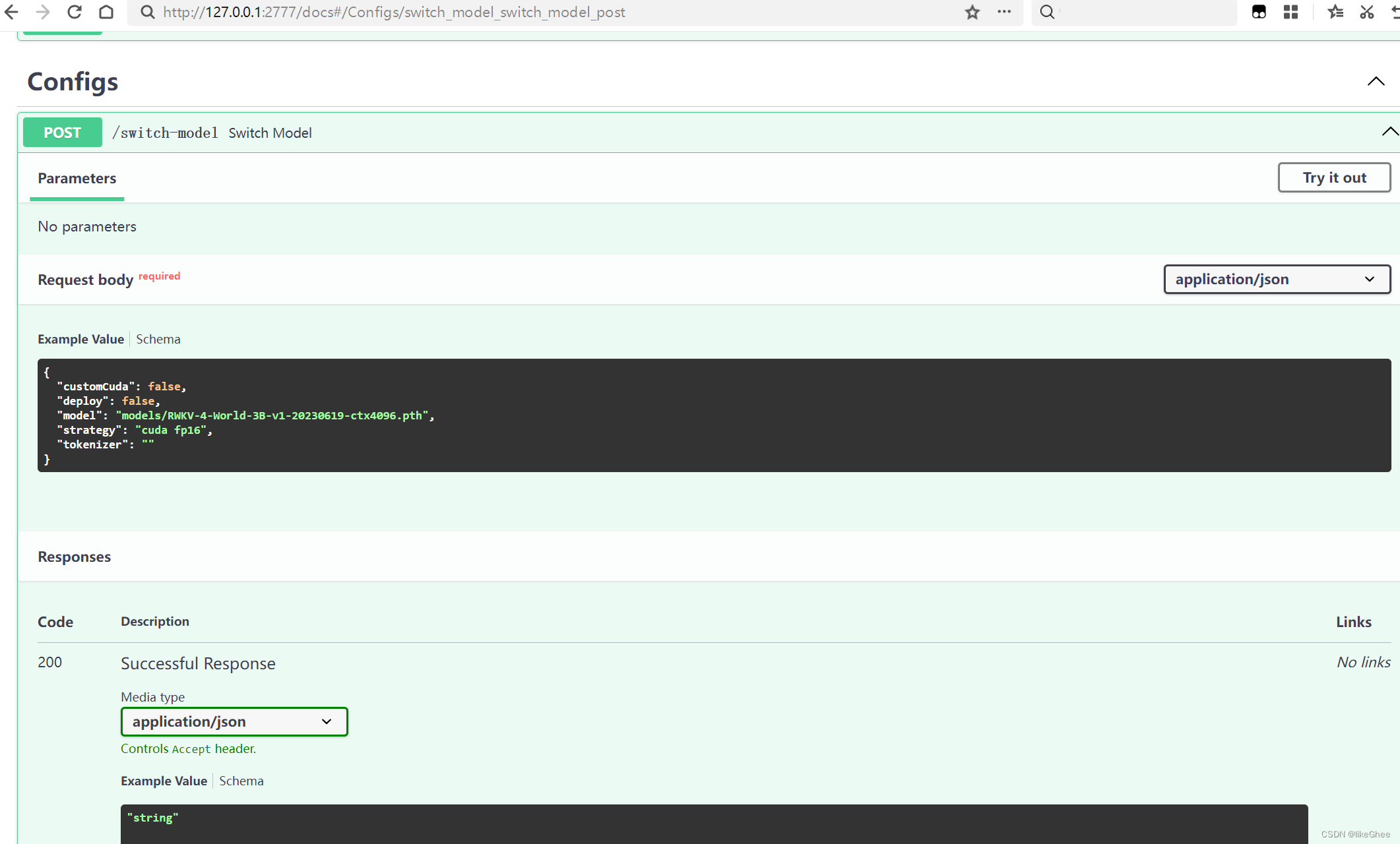Click the green POST method label

(x=63, y=133)
